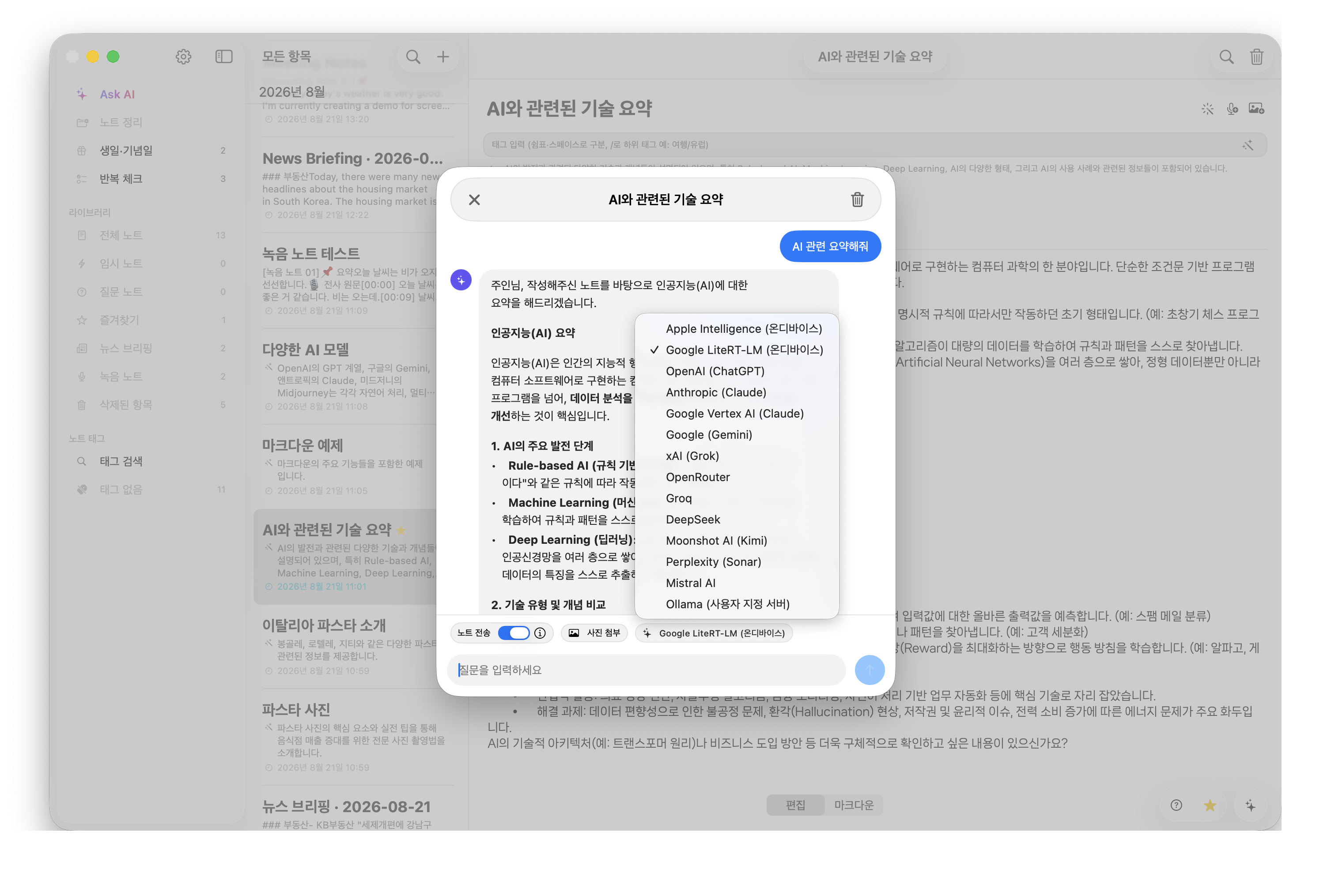Send the question with the blue arrow button

pos(869,670)
